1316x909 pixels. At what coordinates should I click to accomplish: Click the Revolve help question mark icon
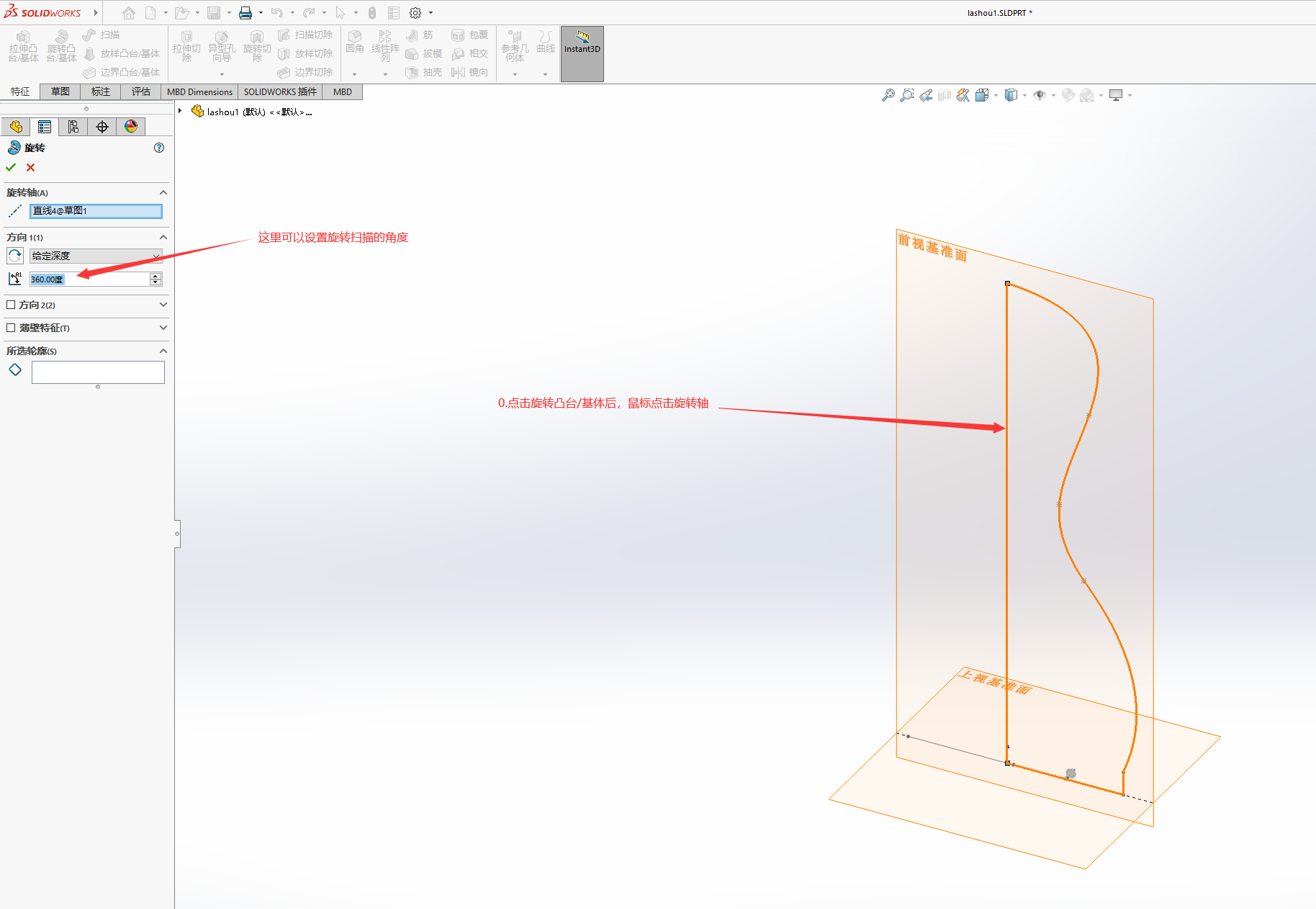pyautogui.click(x=159, y=148)
